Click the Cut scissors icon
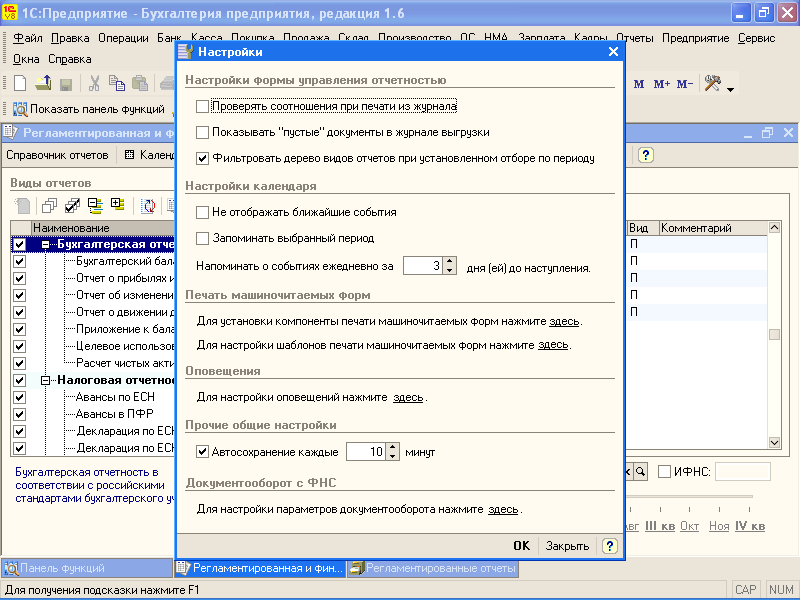Image resolution: width=800 pixels, height=600 pixels. click(94, 83)
